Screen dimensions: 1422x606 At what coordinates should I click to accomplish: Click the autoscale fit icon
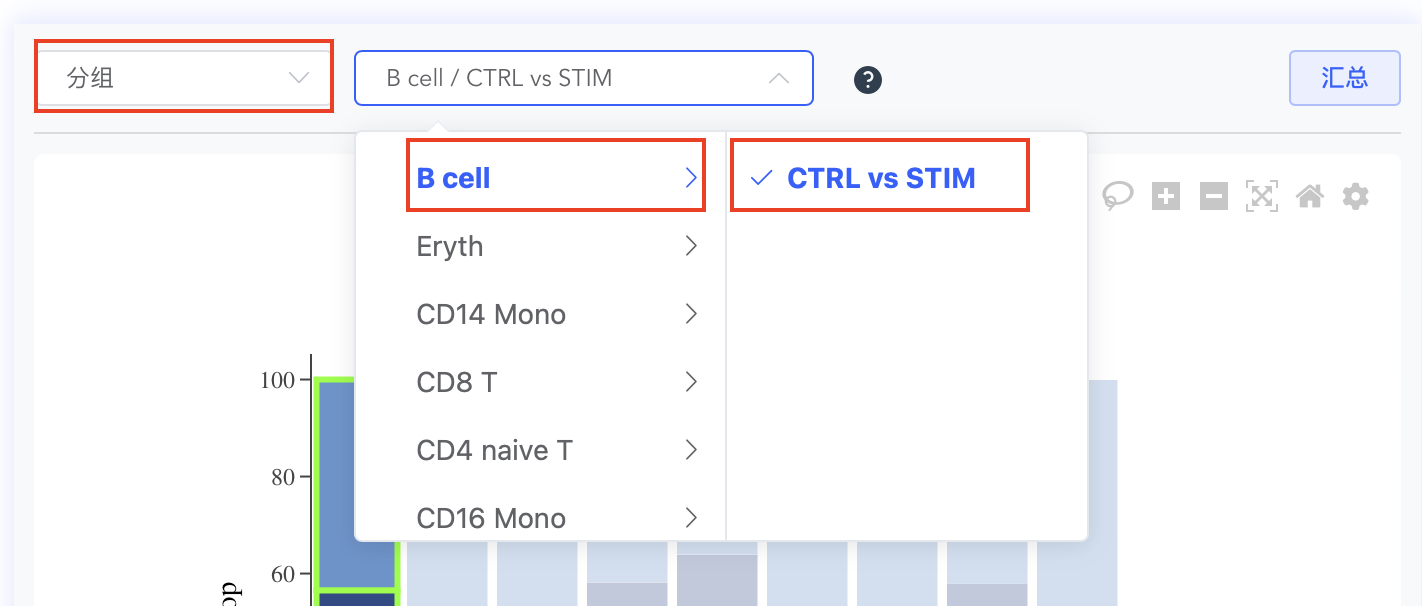pyautogui.click(x=1262, y=196)
